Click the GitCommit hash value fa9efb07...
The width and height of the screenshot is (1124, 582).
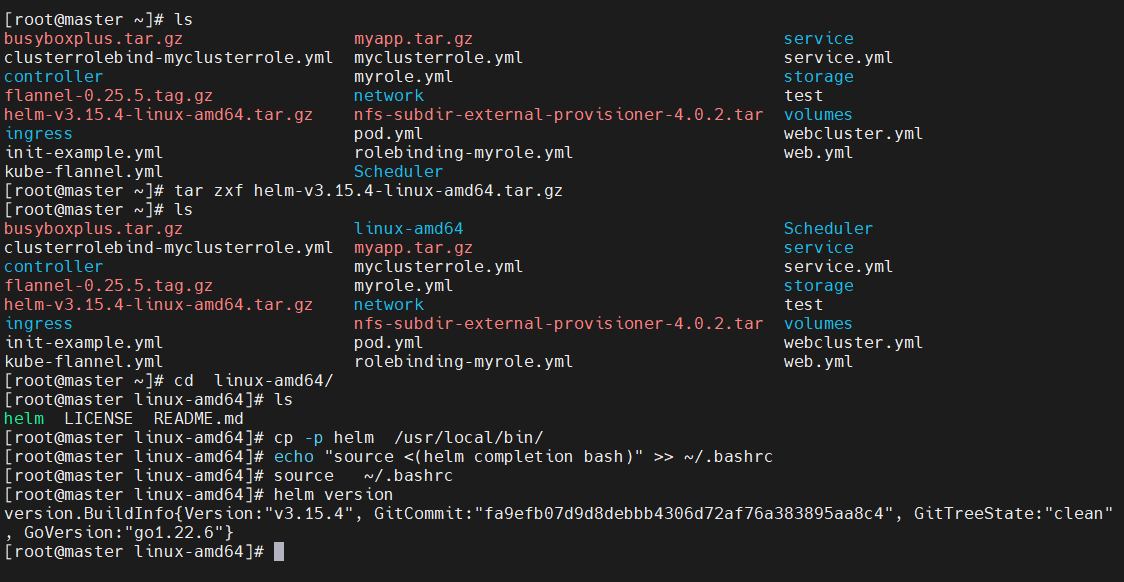683,514
